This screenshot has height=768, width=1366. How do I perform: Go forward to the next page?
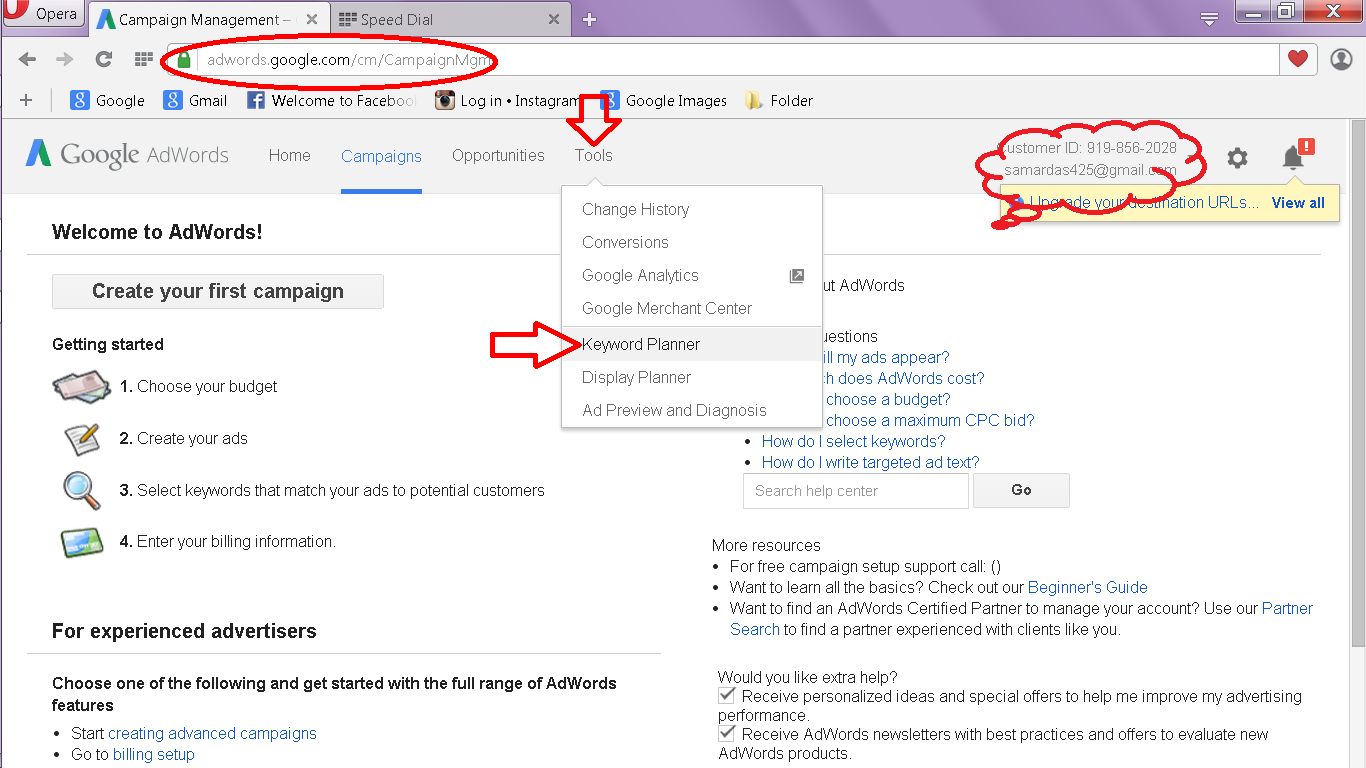pos(65,60)
